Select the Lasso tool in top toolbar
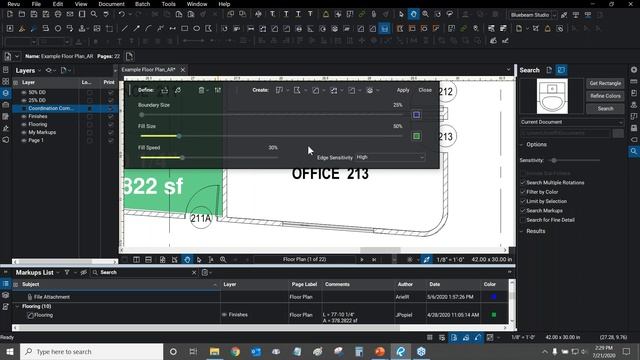The image size is (640, 360). click(449, 14)
